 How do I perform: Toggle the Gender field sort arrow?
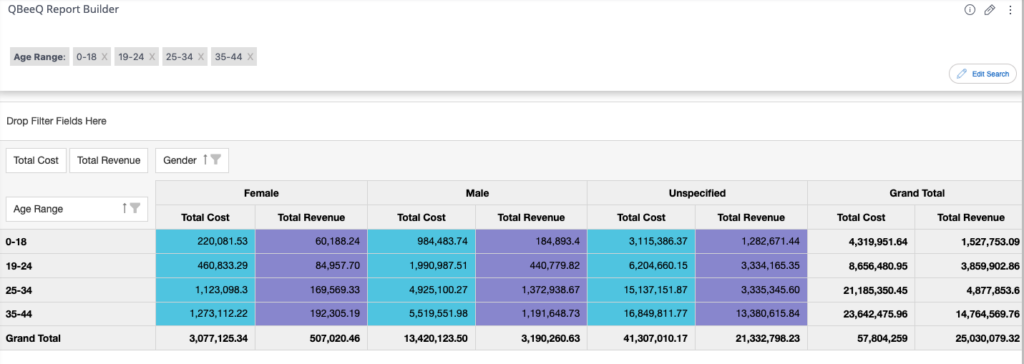click(205, 159)
